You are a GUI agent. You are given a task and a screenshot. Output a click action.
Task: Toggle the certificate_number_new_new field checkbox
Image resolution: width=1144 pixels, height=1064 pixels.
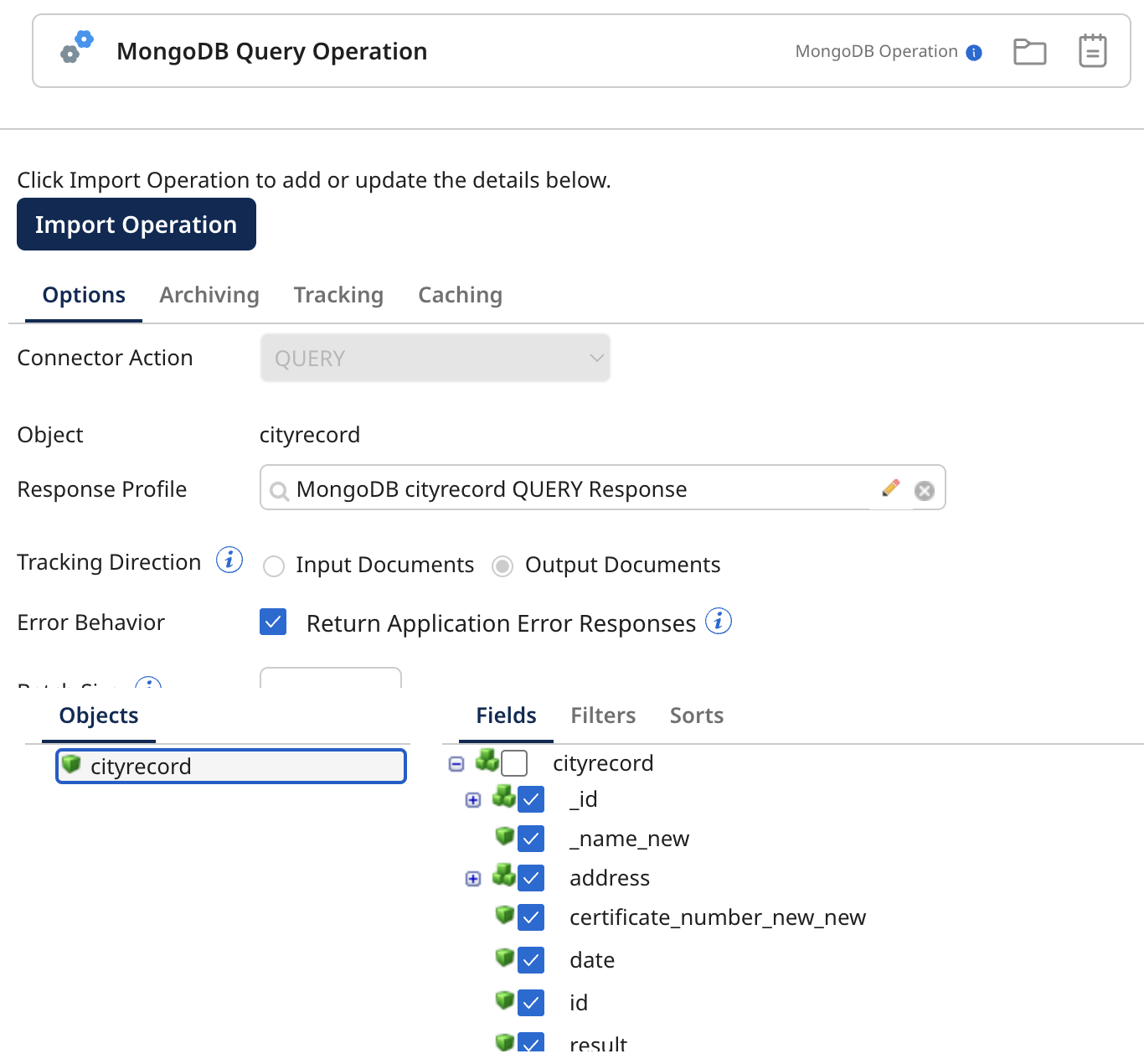click(531, 917)
